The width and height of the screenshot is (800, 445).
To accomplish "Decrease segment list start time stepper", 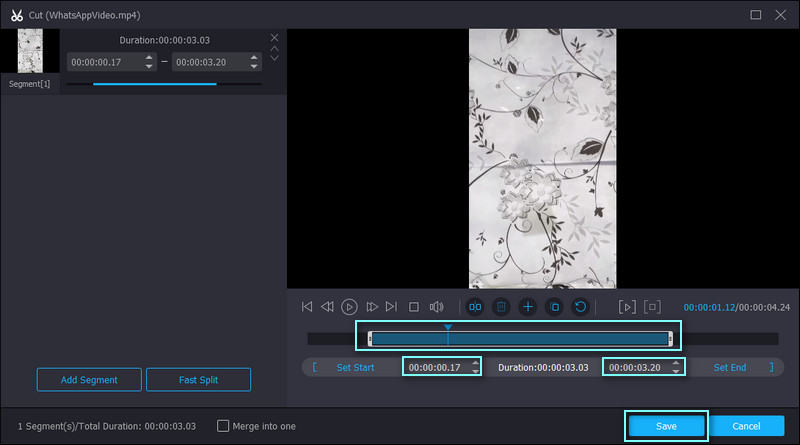I will pos(148,66).
